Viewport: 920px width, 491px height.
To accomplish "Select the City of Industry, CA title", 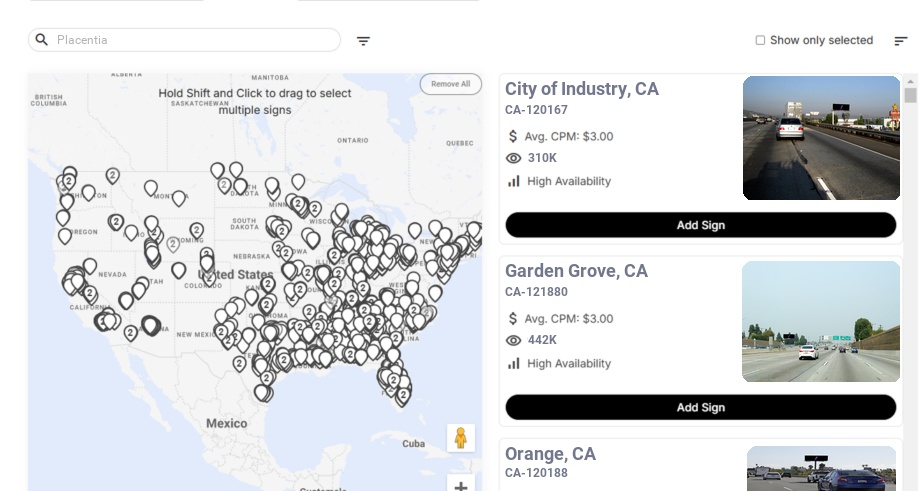I will [x=581, y=89].
